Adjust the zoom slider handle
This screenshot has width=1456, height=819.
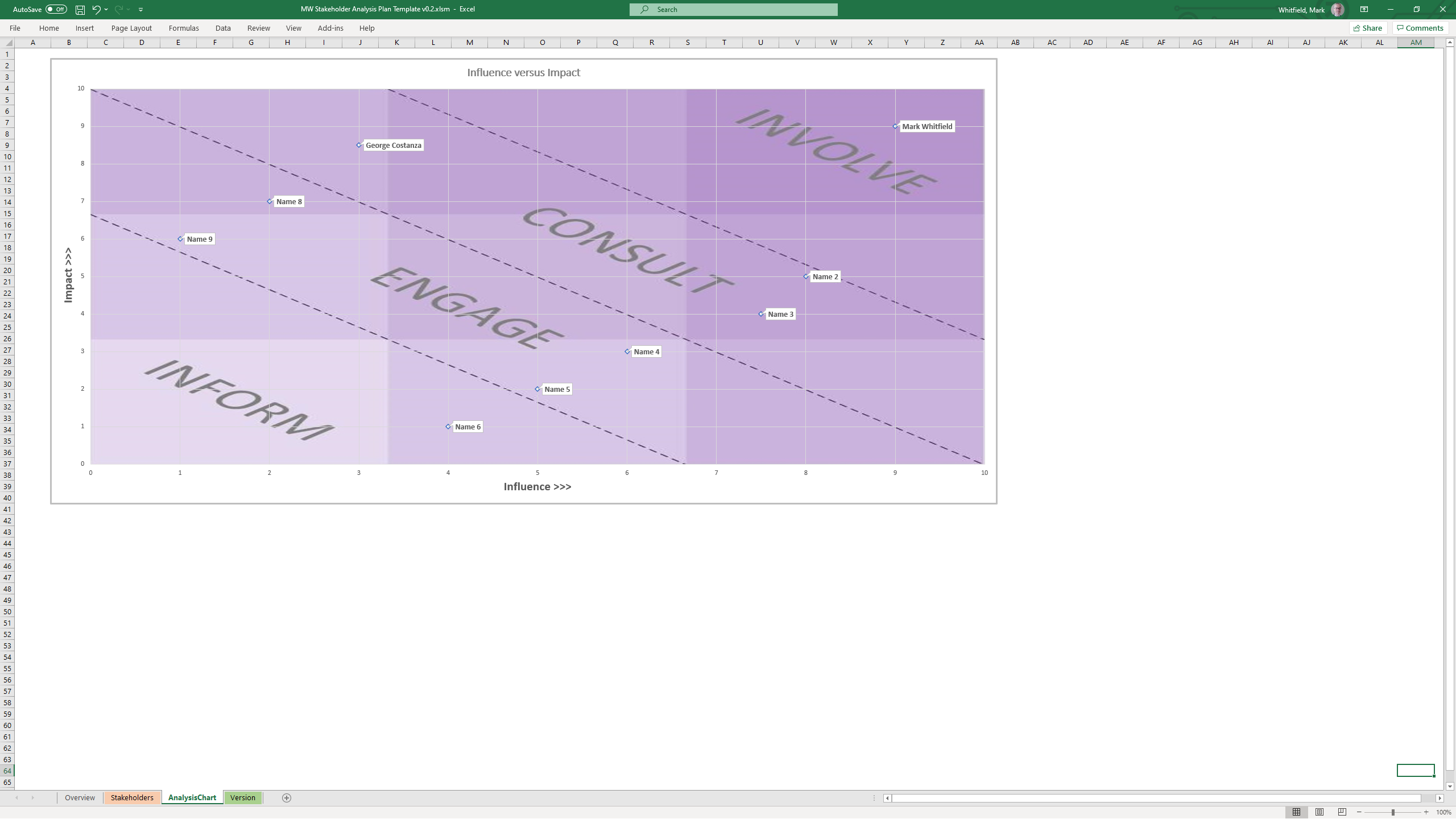tap(1393, 812)
